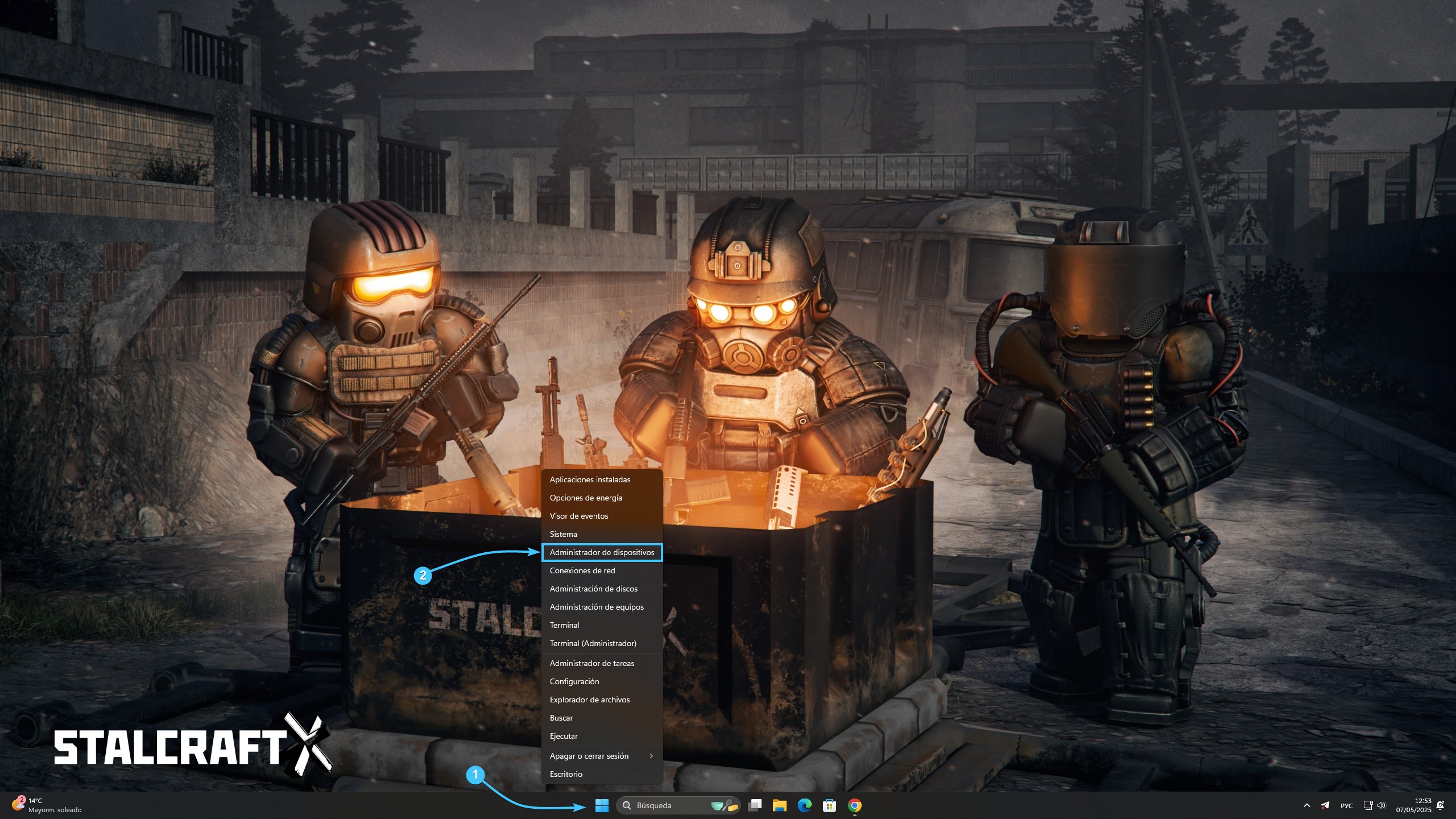Select Aplicaciones instaladas in the menu
Screen dimensions: 1456x819
(602, 479)
